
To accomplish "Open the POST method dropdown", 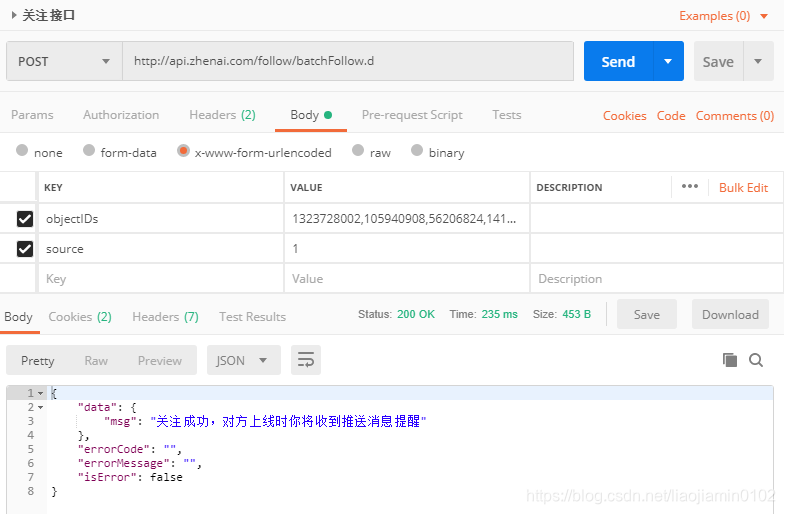I will tap(64, 61).
